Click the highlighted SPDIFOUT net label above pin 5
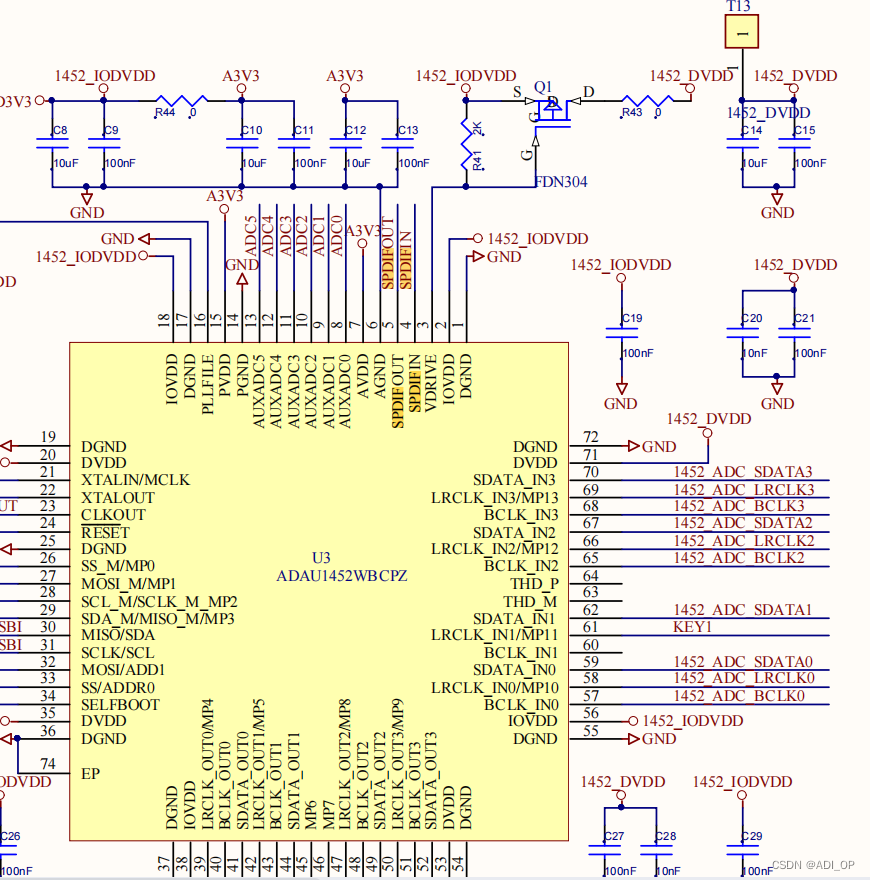This screenshot has width=870, height=880. [x=388, y=253]
